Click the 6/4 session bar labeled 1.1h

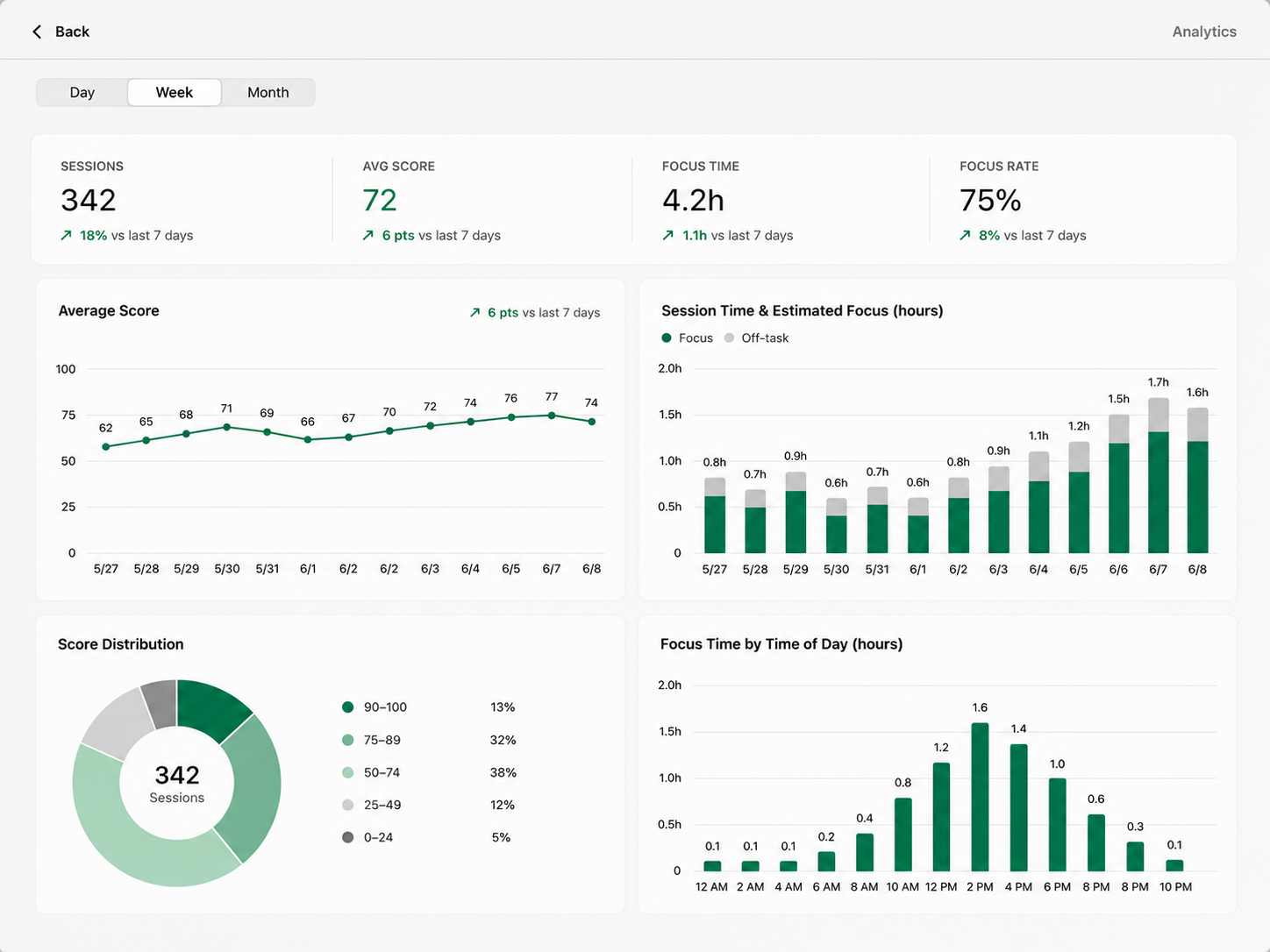(1038, 502)
